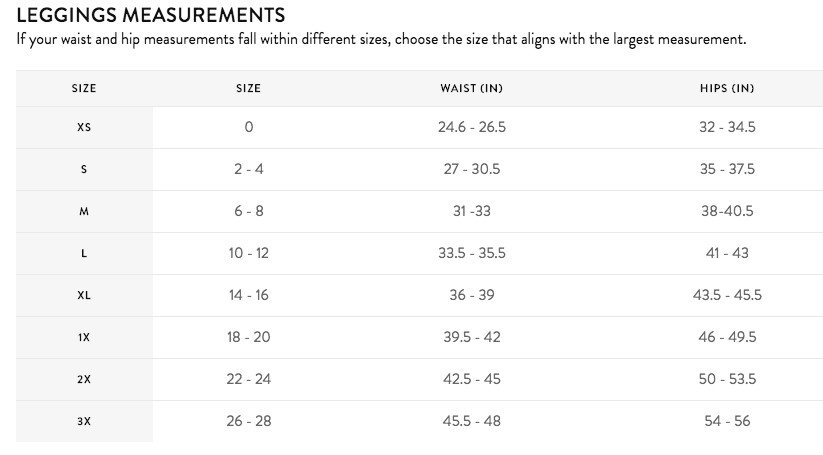Select the 2X size row label
Viewport: 823px width, 455px height.
coord(84,380)
